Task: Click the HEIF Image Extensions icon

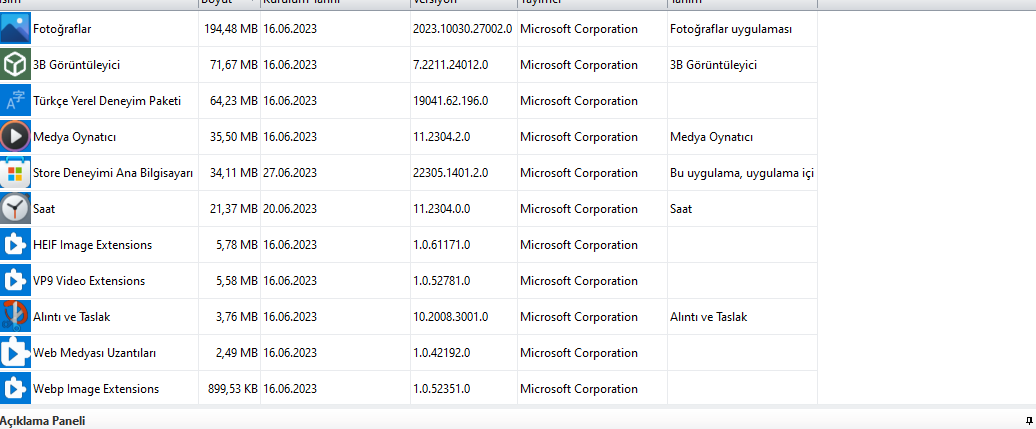Action: point(15,245)
